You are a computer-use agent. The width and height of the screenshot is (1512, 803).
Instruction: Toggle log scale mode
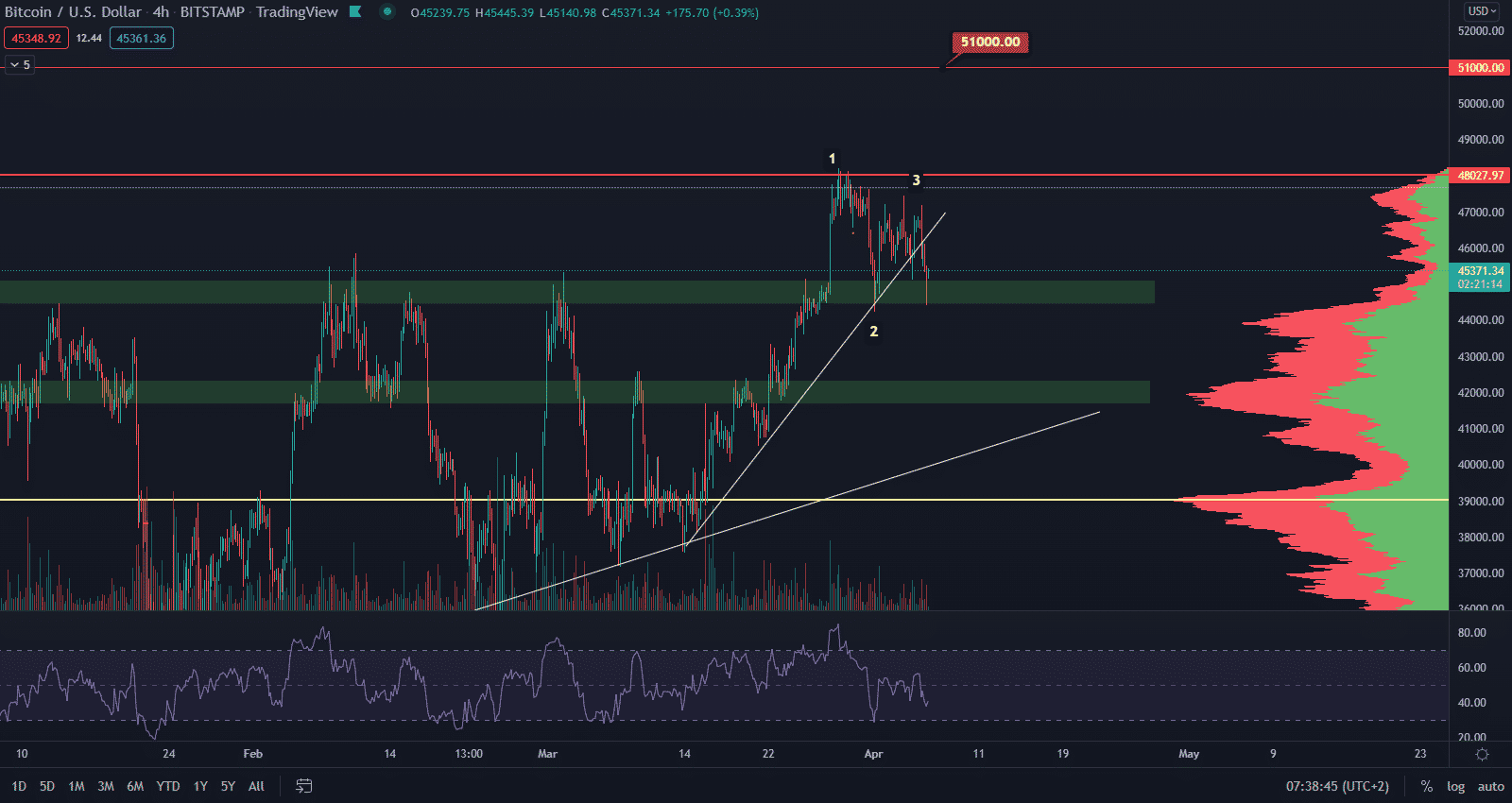[x=1455, y=786]
